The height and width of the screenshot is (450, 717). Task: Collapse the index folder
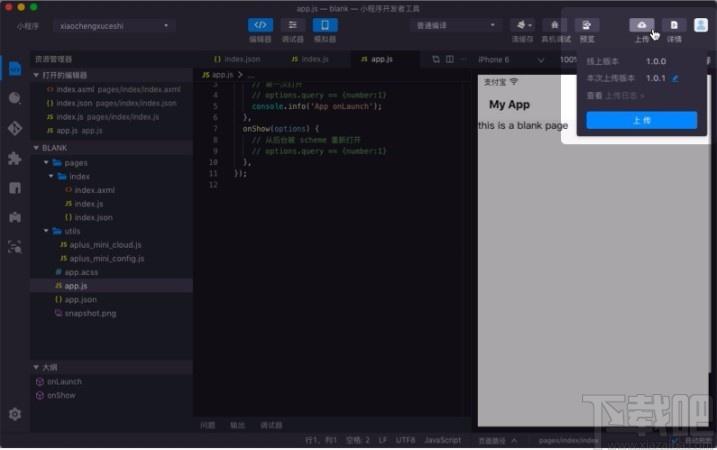(51, 177)
